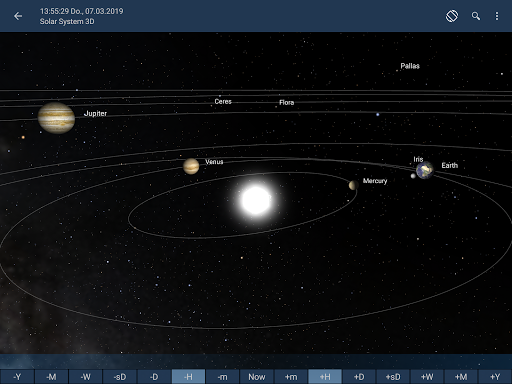The width and height of the screenshot is (512, 384).
Task: Step back one month with -M
Action: [x=51, y=377]
